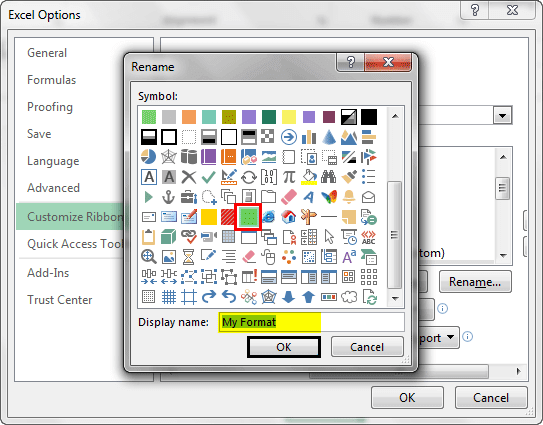543x425 pixels.
Task: Select the pie chart symbol
Action: click(149, 157)
